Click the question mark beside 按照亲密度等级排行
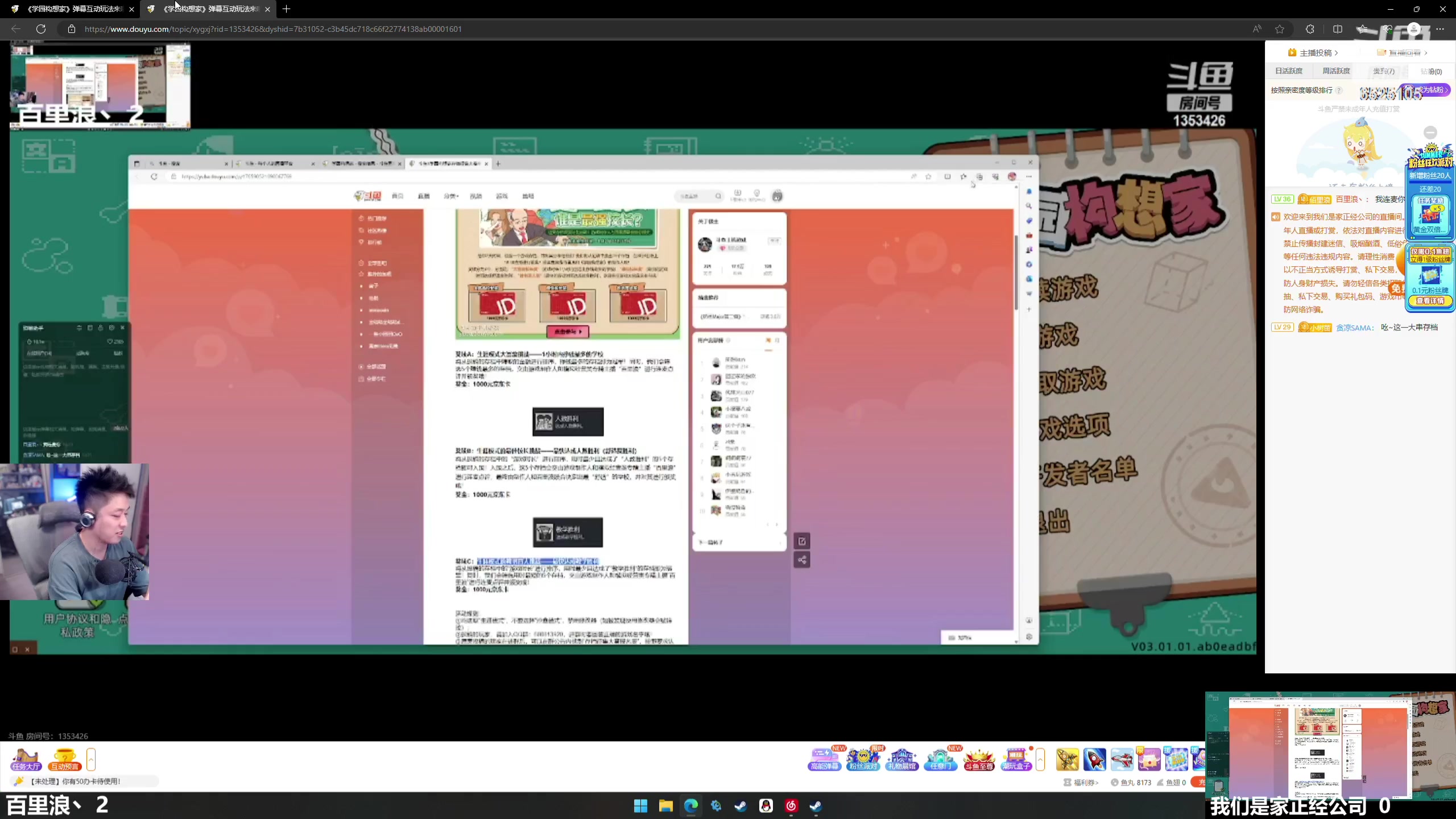The height and width of the screenshot is (819, 1456). [x=1339, y=90]
